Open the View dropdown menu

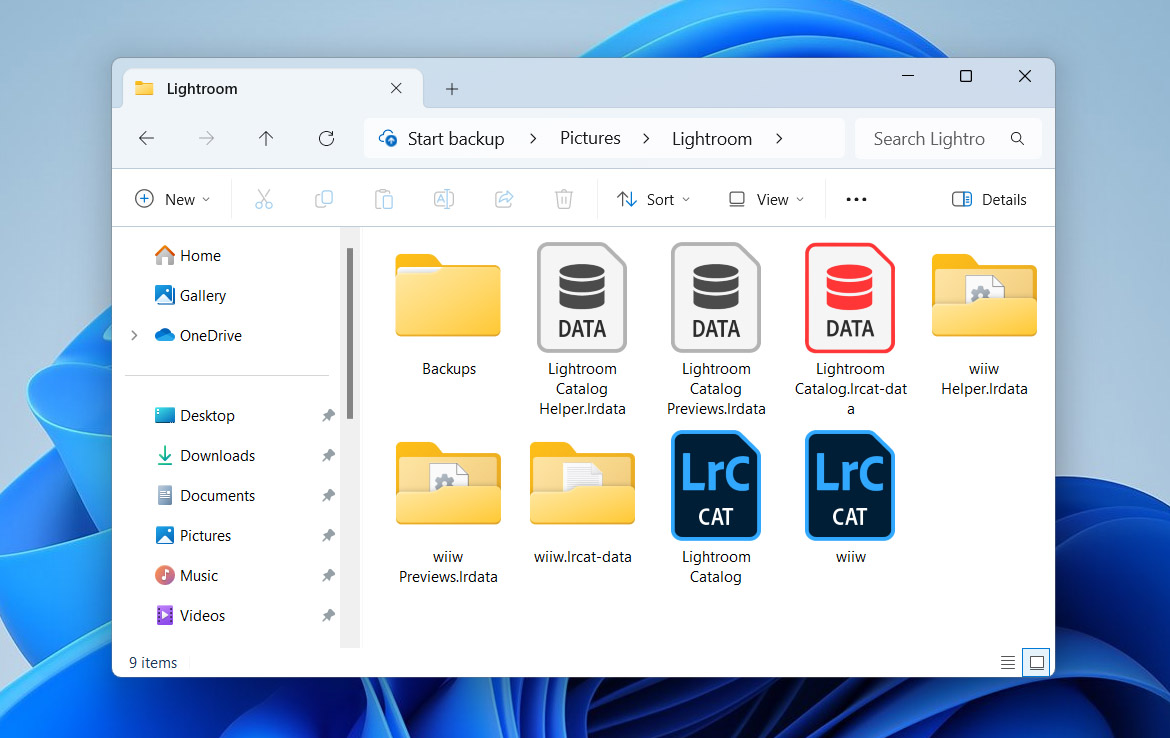pyautogui.click(x=766, y=199)
